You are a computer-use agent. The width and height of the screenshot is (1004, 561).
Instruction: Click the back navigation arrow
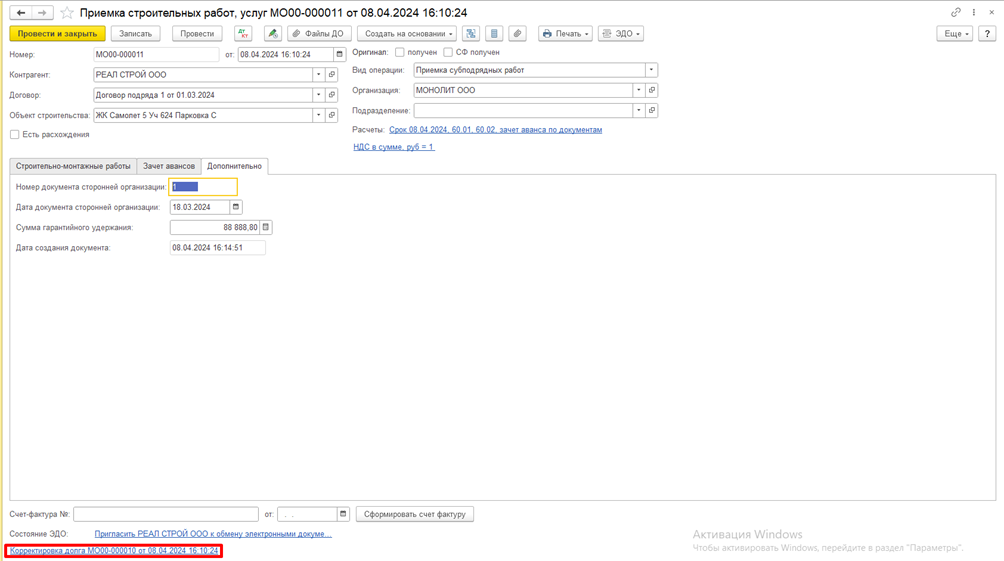(x=20, y=13)
